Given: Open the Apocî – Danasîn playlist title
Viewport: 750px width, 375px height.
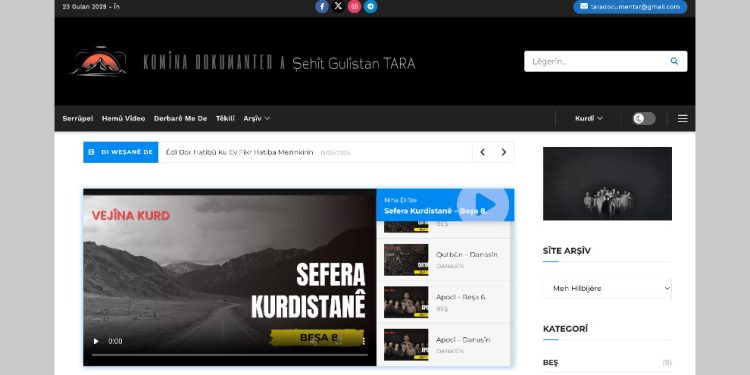Looking at the screenshot, I should tap(463, 340).
